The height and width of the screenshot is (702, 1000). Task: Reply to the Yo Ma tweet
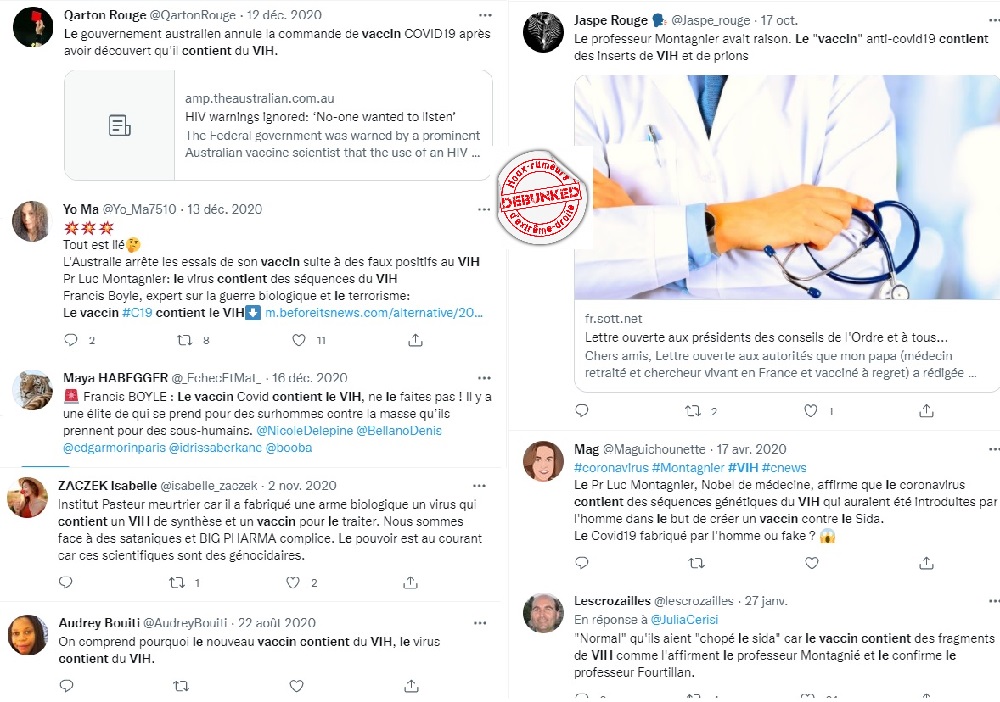pyautogui.click(x=71, y=340)
